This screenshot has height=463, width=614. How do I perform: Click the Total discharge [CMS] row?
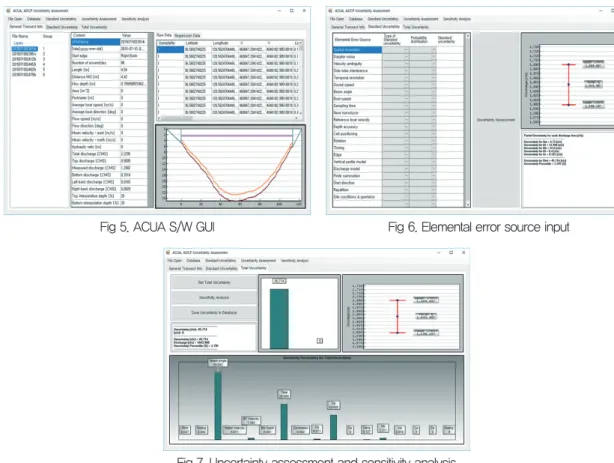point(109,154)
